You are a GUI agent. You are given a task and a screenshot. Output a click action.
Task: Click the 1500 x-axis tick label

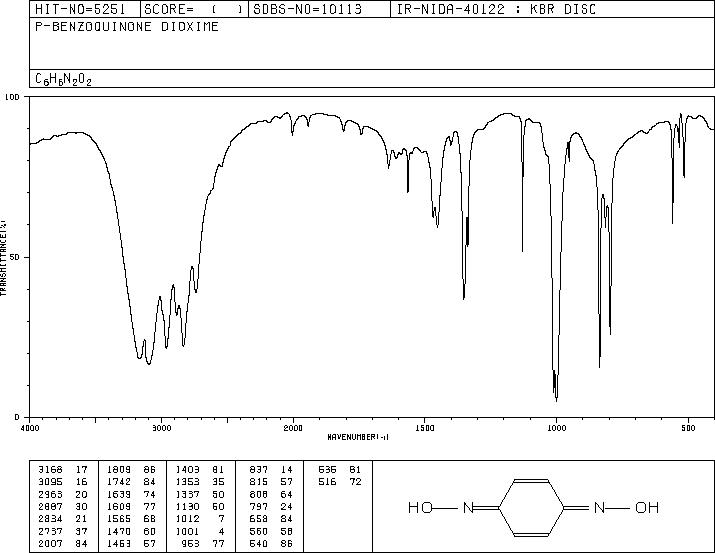coord(425,428)
